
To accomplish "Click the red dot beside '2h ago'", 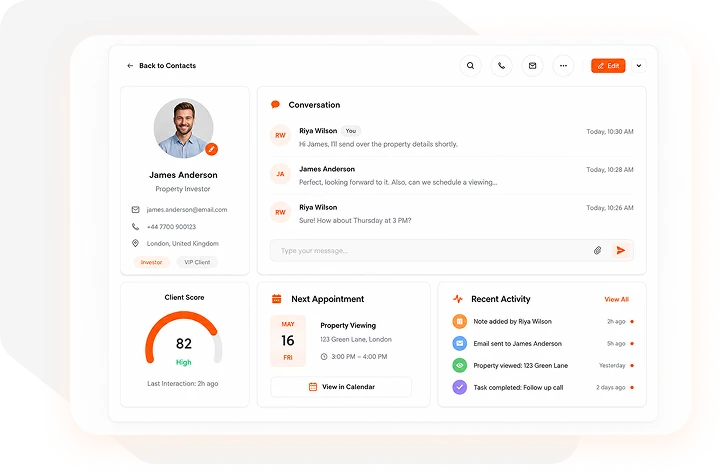I will point(632,322).
